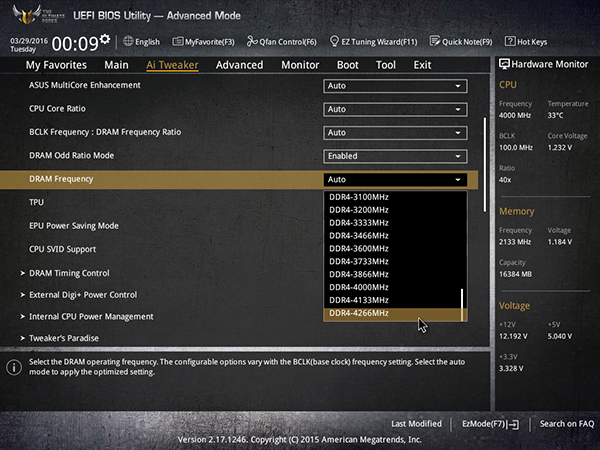Click the +3.3V reading 3.328 V
The width and height of the screenshot is (600, 450).
click(x=511, y=368)
